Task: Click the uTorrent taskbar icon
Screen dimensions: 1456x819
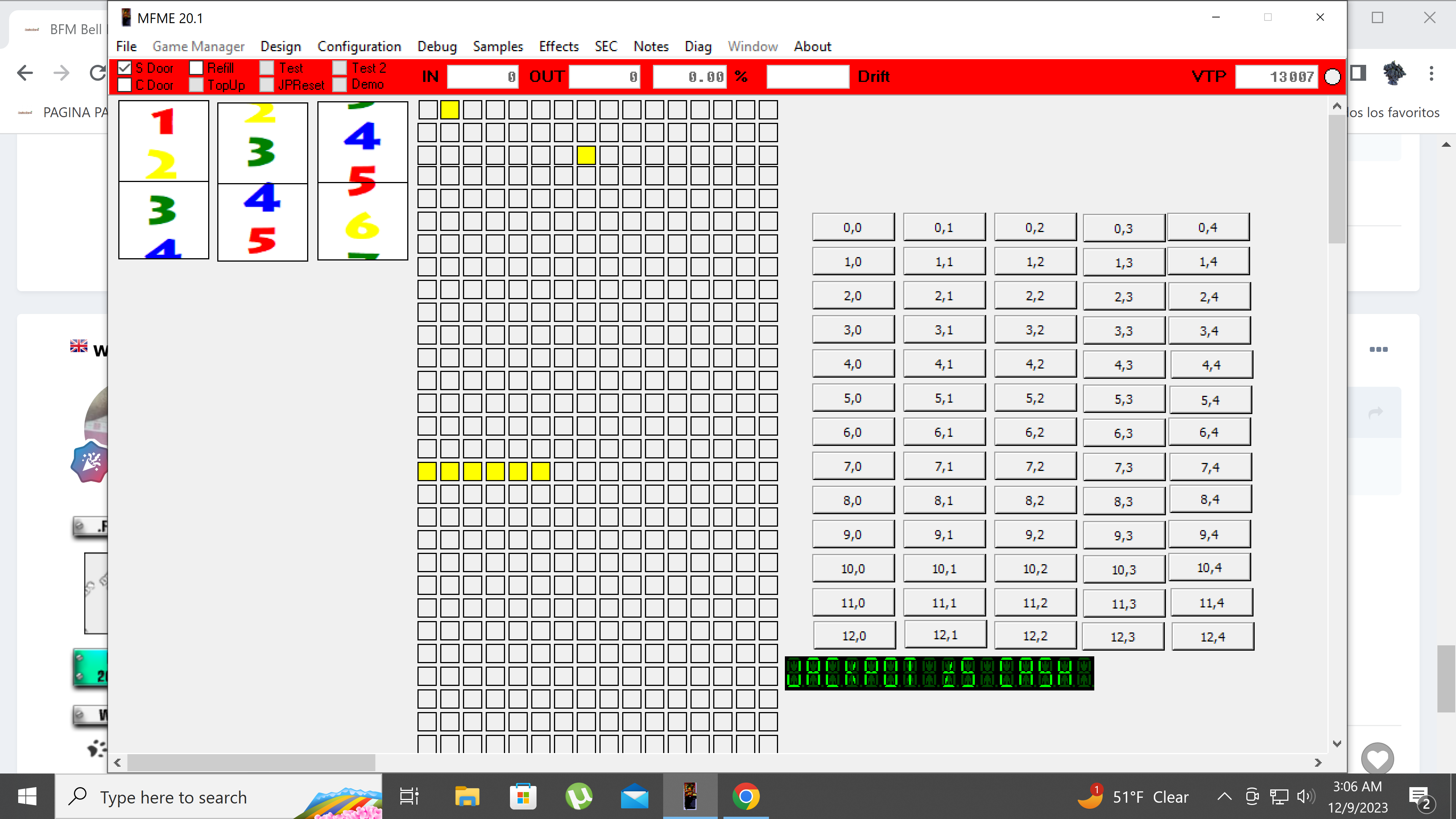Action: (579, 796)
